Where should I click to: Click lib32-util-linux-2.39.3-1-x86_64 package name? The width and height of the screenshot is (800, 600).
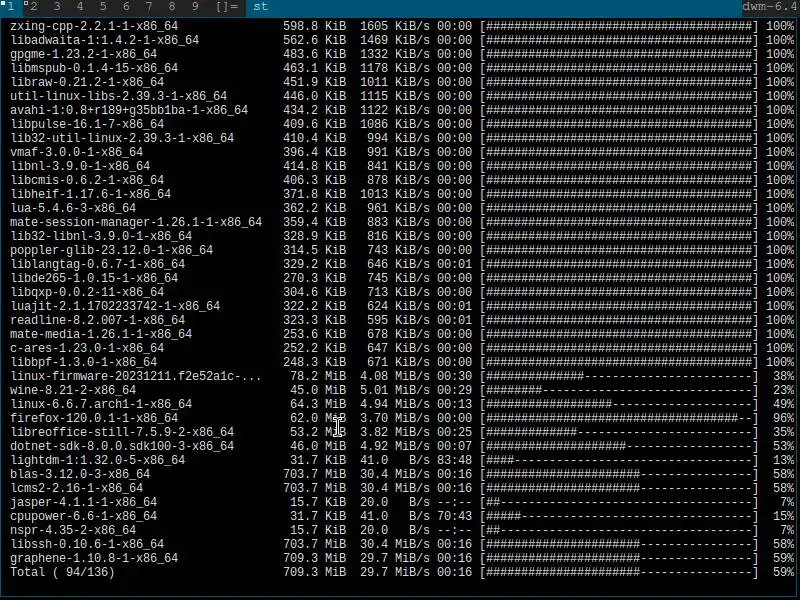[x=122, y=138]
